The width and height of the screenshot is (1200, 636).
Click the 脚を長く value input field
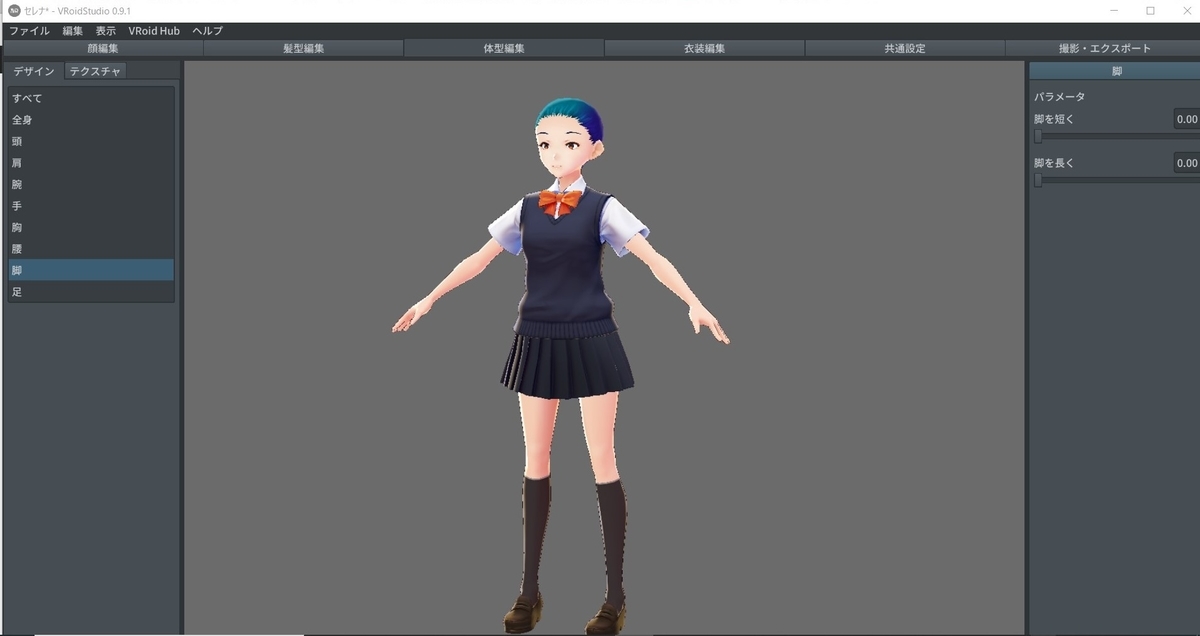coord(1186,162)
